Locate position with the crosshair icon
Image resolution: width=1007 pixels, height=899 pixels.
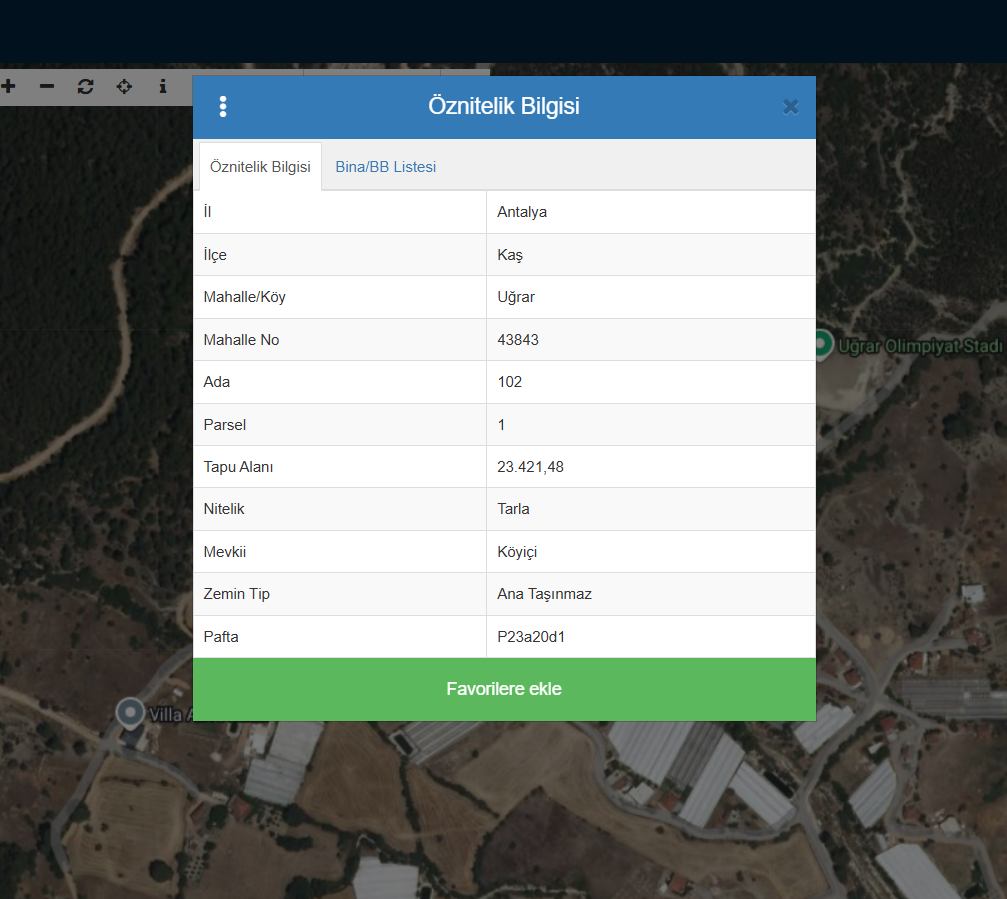(124, 86)
